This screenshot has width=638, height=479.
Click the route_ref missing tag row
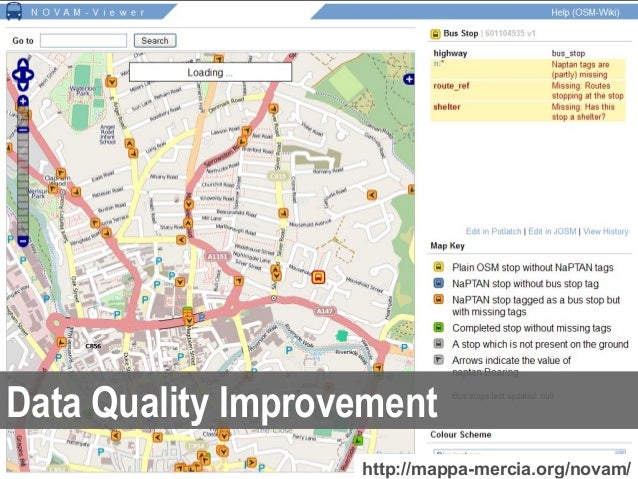(x=528, y=91)
